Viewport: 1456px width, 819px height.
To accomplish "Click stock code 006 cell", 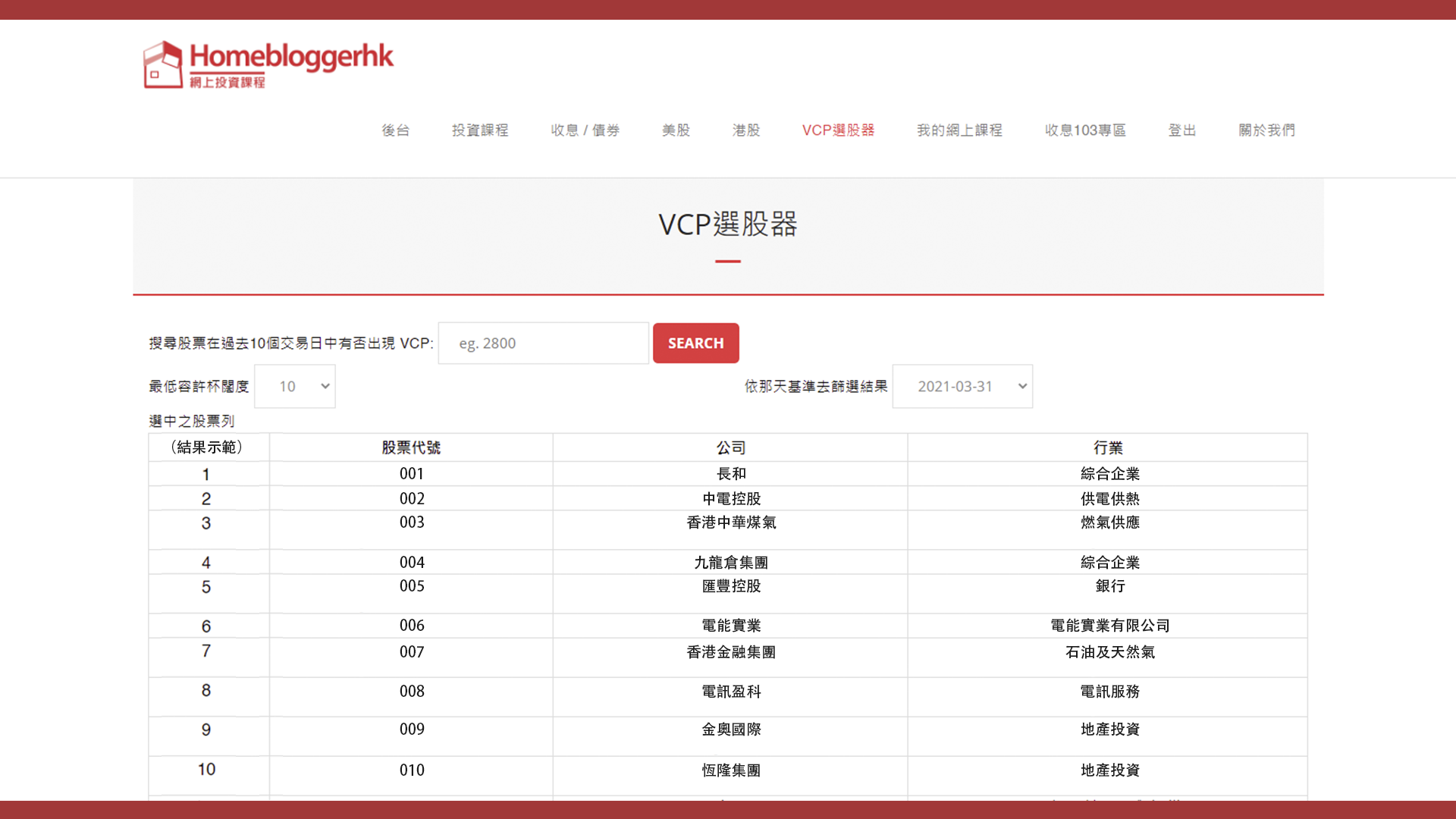I will click(x=412, y=626).
